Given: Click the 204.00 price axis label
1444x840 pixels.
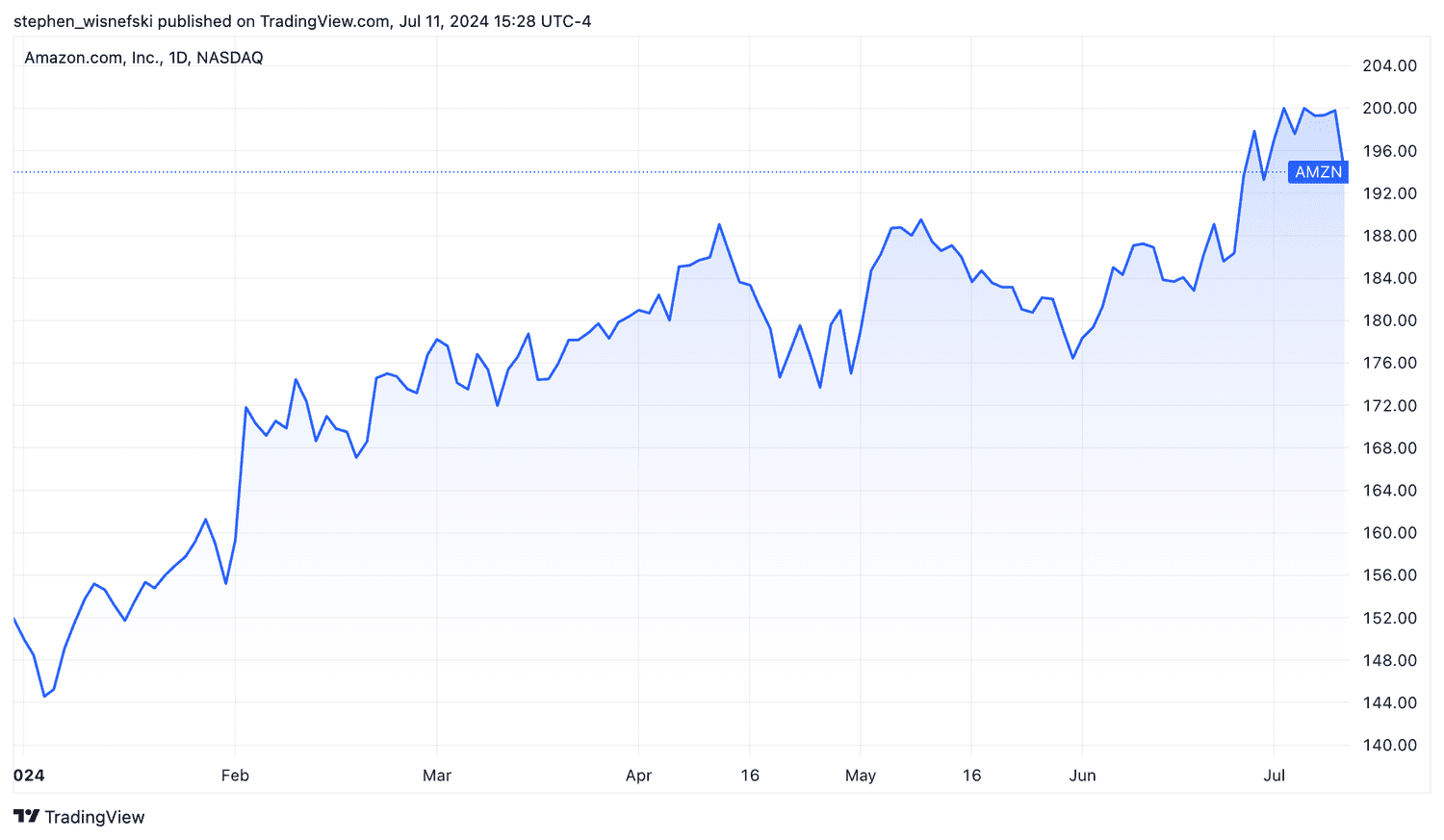Looking at the screenshot, I should point(1389,65).
